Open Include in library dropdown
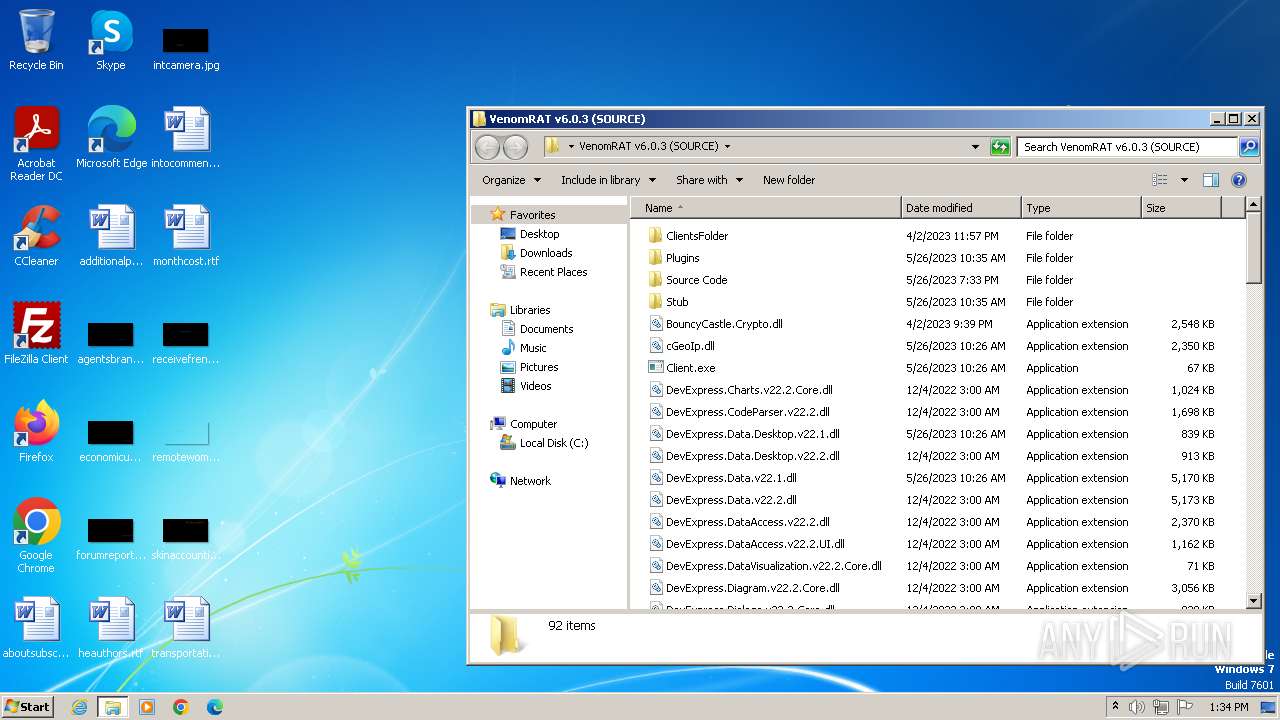 [x=608, y=180]
